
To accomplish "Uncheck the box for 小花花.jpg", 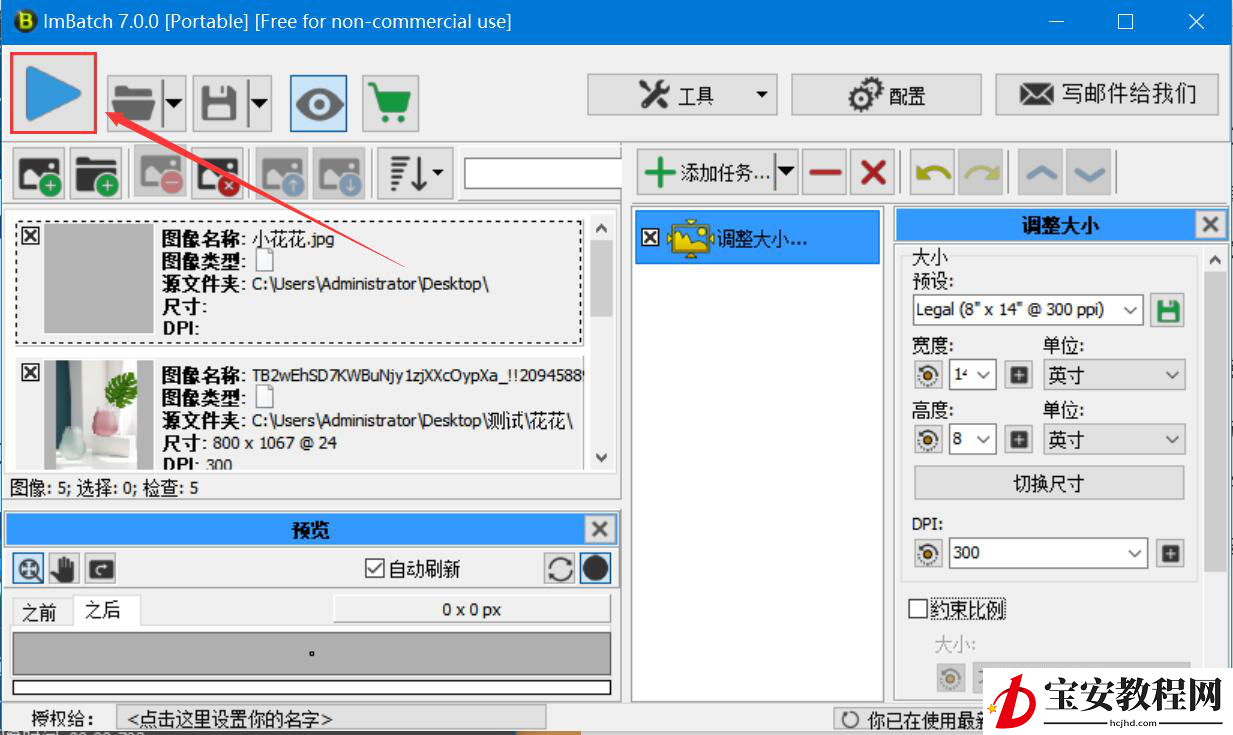I will pos(31,236).
